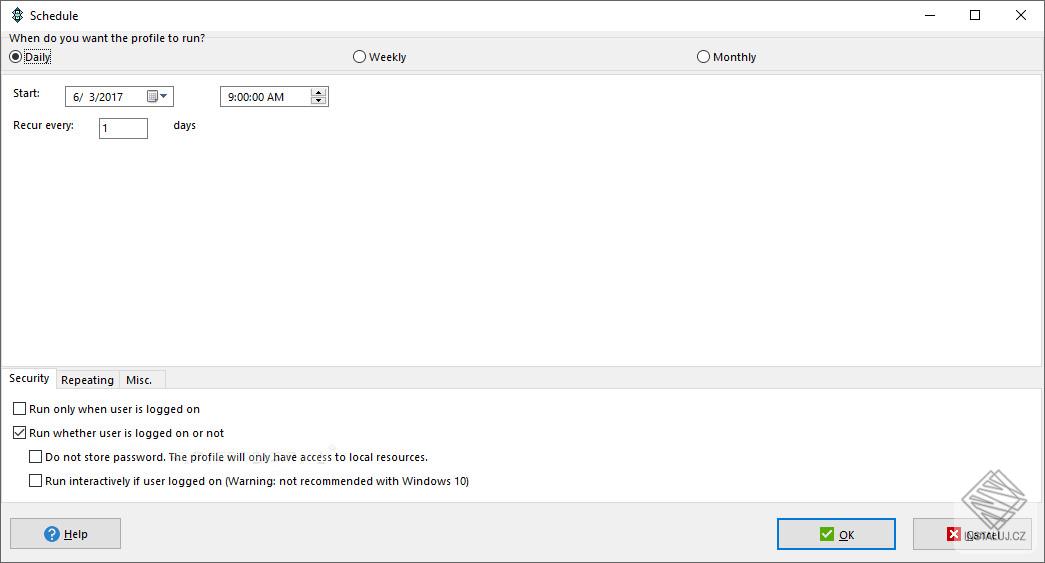This screenshot has width=1045, height=563.
Task: Click the green checkmark icon on OK
Action: (x=827, y=534)
